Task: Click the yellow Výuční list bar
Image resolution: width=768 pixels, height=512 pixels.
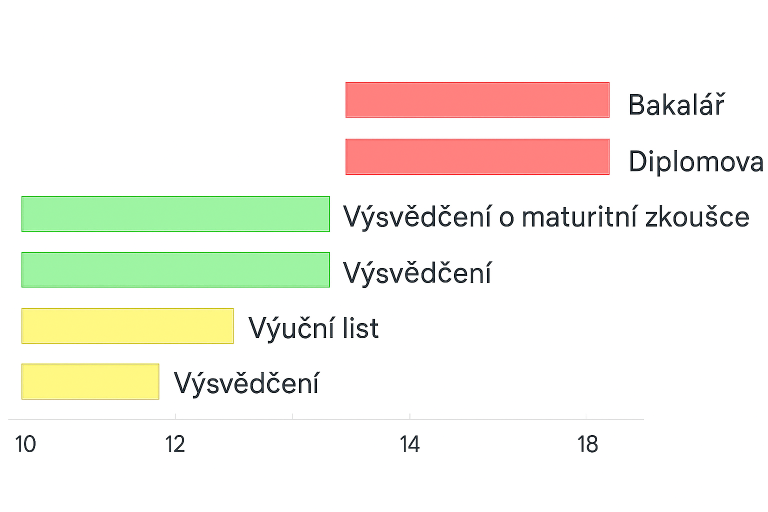Action: click(x=127, y=326)
